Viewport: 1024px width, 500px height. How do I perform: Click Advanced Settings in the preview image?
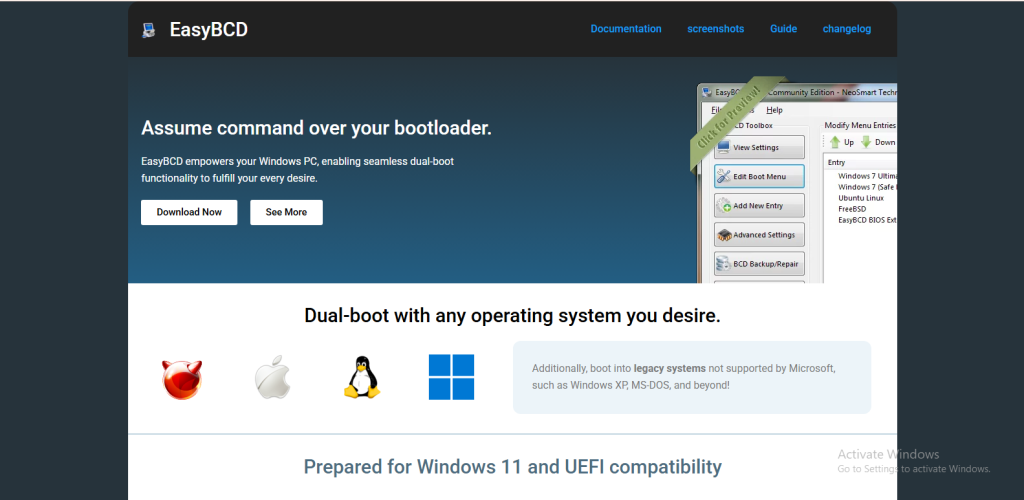pyautogui.click(x=760, y=235)
